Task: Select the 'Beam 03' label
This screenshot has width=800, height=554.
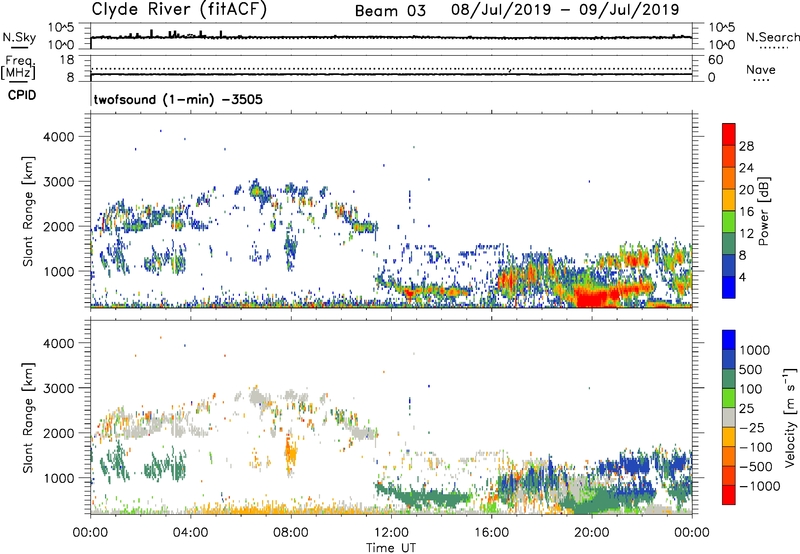Action: pos(390,11)
